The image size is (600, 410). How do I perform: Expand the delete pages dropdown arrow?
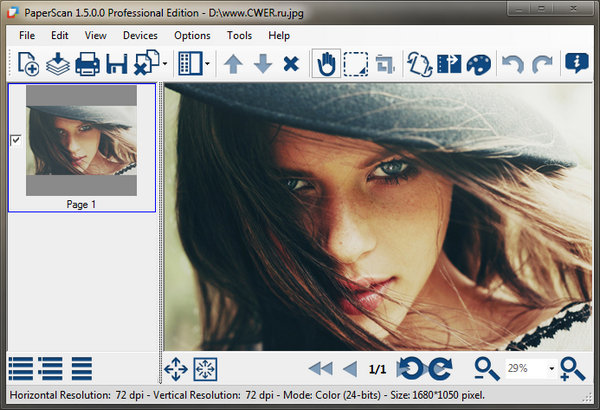[165, 64]
